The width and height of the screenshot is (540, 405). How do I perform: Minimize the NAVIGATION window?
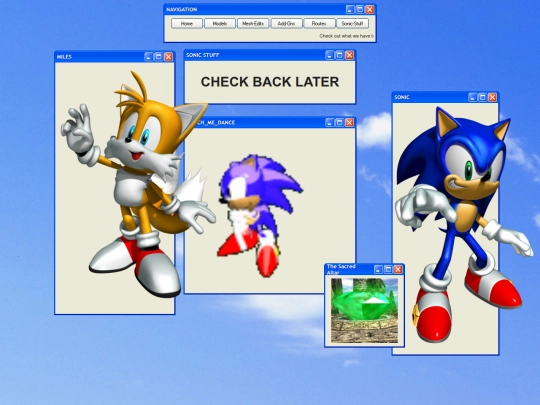click(x=350, y=9)
